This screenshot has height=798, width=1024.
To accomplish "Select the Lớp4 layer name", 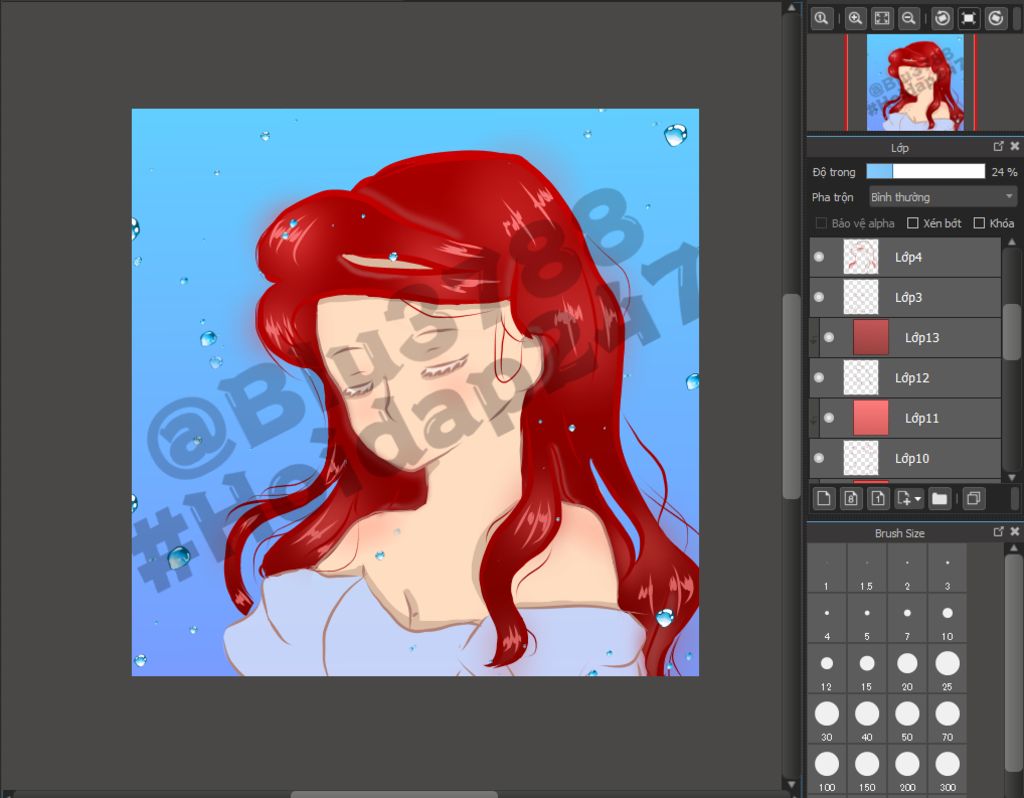I will click(908, 257).
